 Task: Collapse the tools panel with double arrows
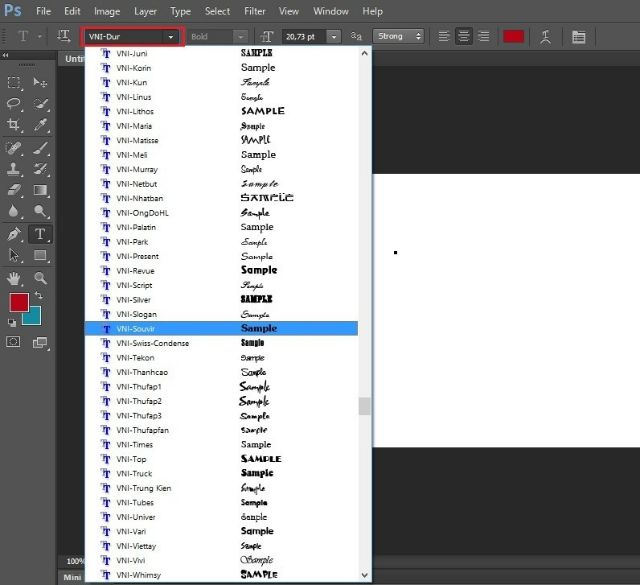click(5, 55)
